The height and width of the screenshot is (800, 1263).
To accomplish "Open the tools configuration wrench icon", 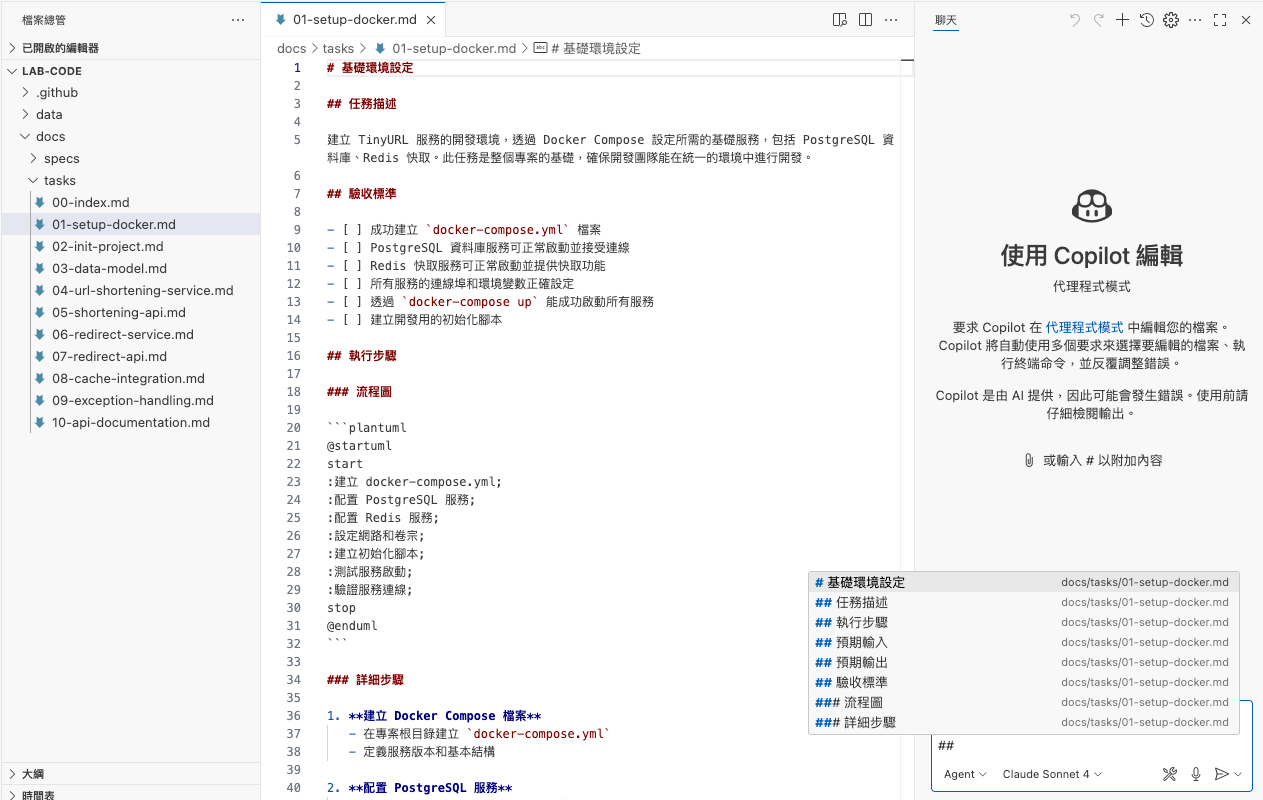I will coord(1170,773).
